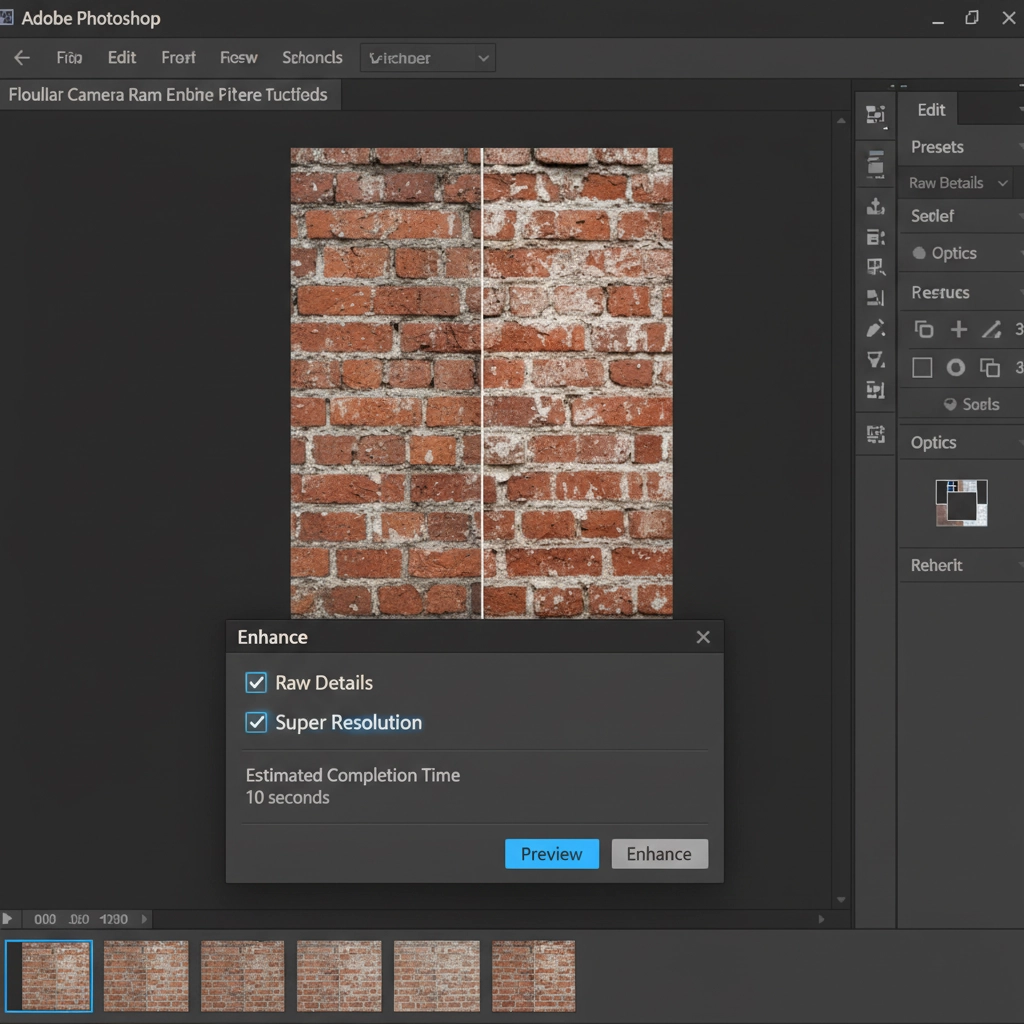This screenshot has width=1024, height=1024.
Task: Click the plus icon under Resfucs
Action: (x=958, y=329)
